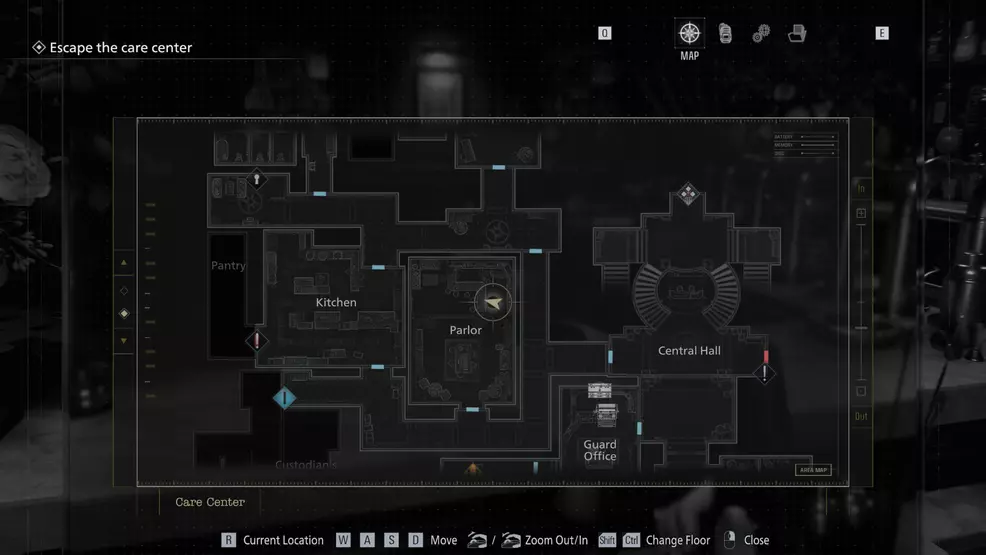Select the blue diamond objective marker

pos(284,398)
